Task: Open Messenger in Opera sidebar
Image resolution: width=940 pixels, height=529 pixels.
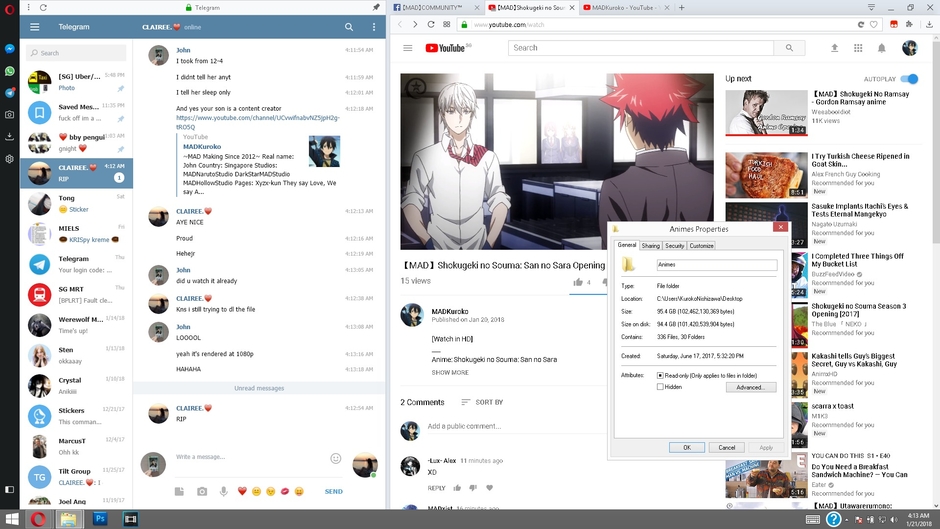Action: coord(10,49)
